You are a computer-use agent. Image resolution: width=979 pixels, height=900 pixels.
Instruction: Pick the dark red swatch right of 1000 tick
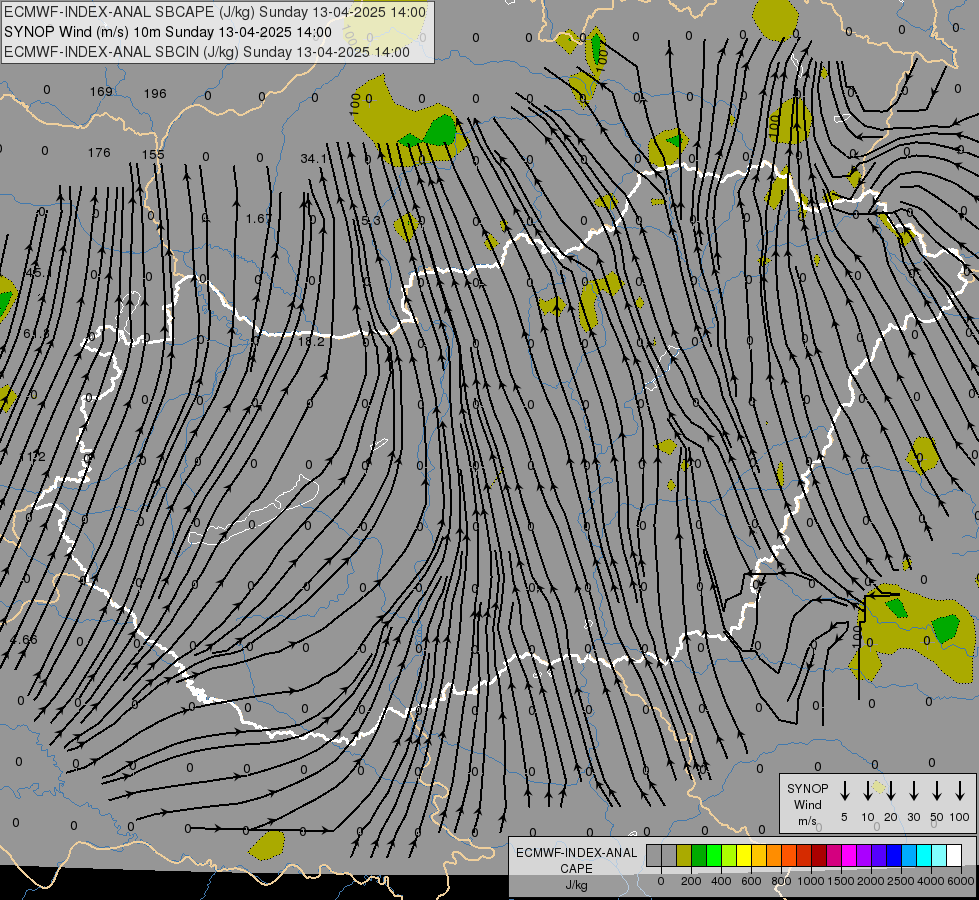point(820,856)
